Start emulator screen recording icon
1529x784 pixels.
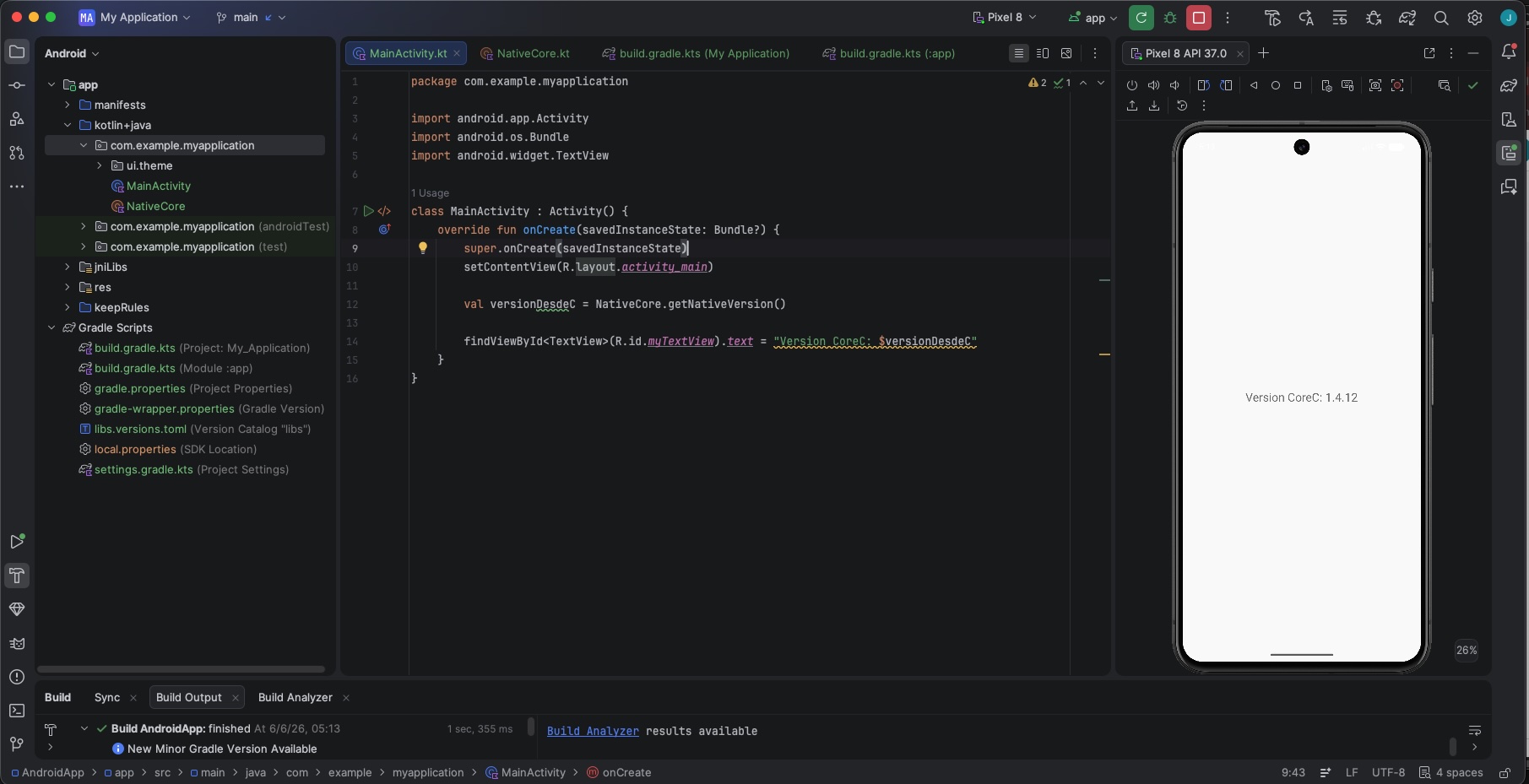point(1397,85)
